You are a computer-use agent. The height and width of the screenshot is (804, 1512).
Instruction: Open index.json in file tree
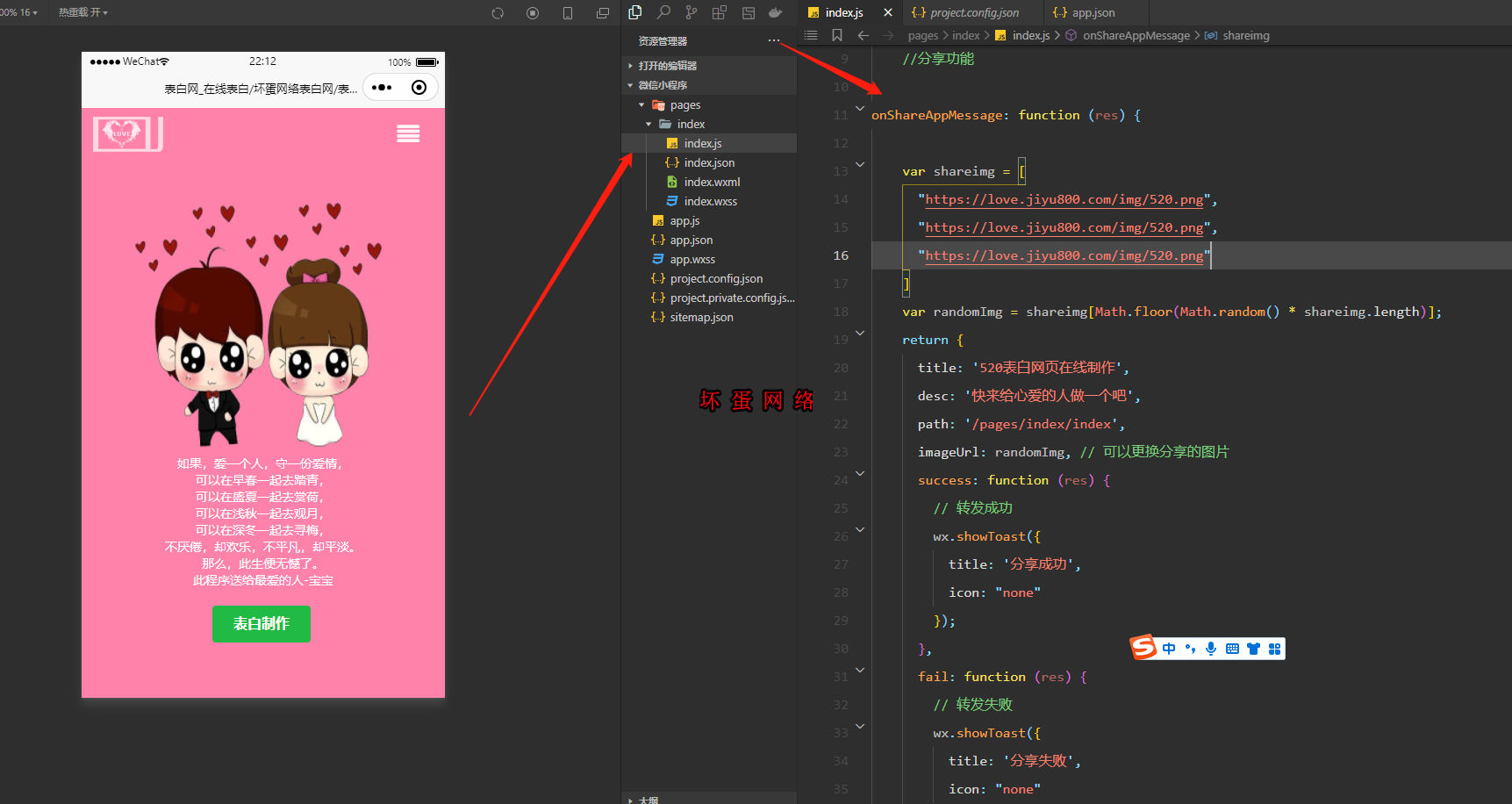[x=709, y=162]
